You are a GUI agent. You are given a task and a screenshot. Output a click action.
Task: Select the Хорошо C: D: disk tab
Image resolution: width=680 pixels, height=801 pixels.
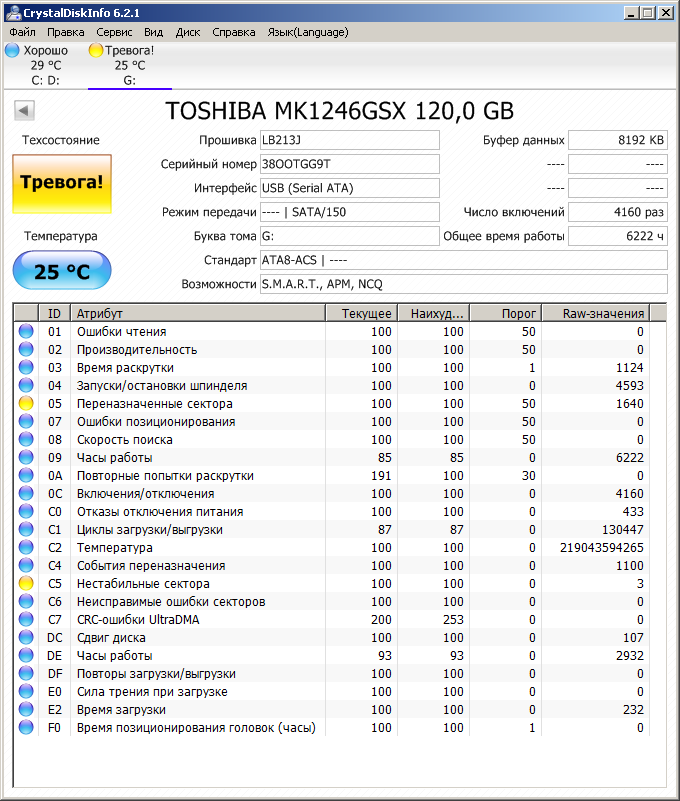pyautogui.click(x=45, y=65)
